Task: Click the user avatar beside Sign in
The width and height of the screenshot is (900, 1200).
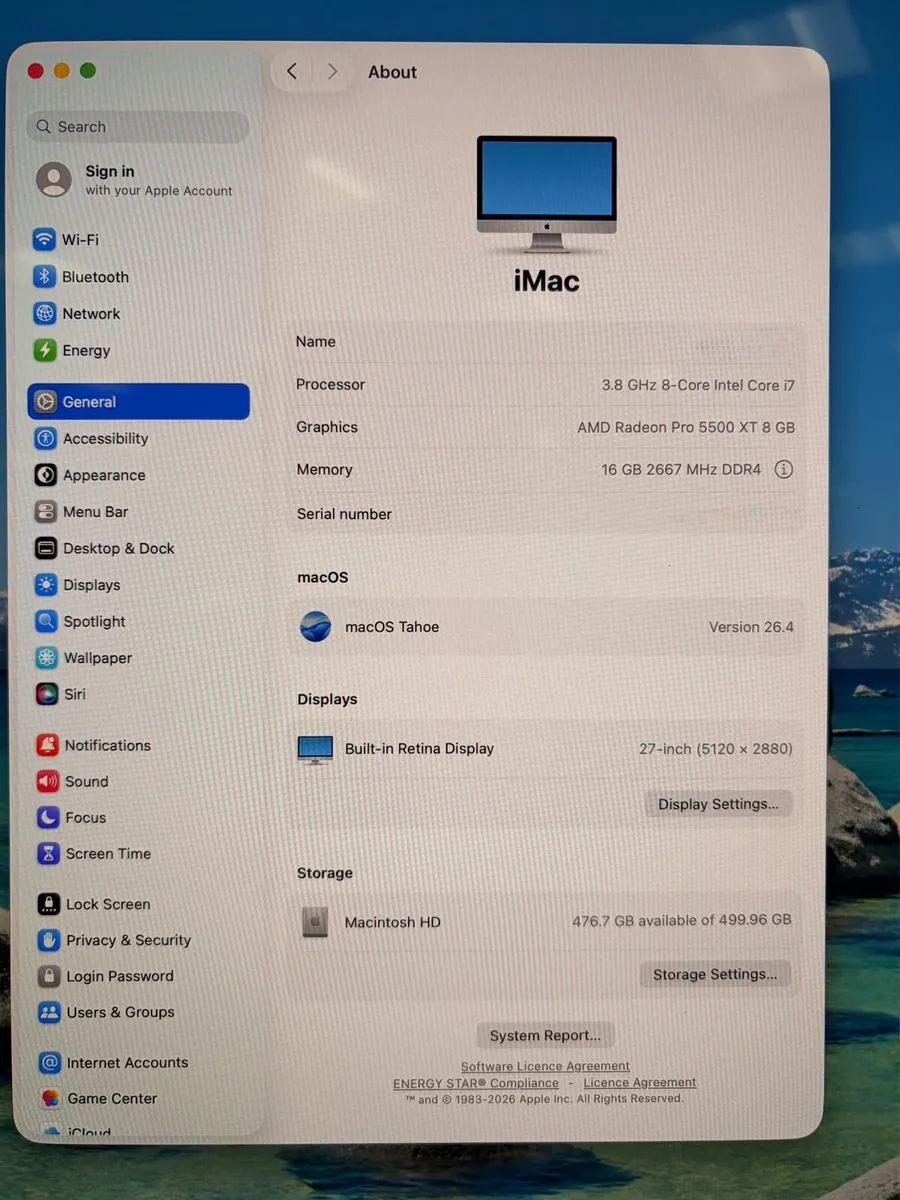Action: coord(54,180)
